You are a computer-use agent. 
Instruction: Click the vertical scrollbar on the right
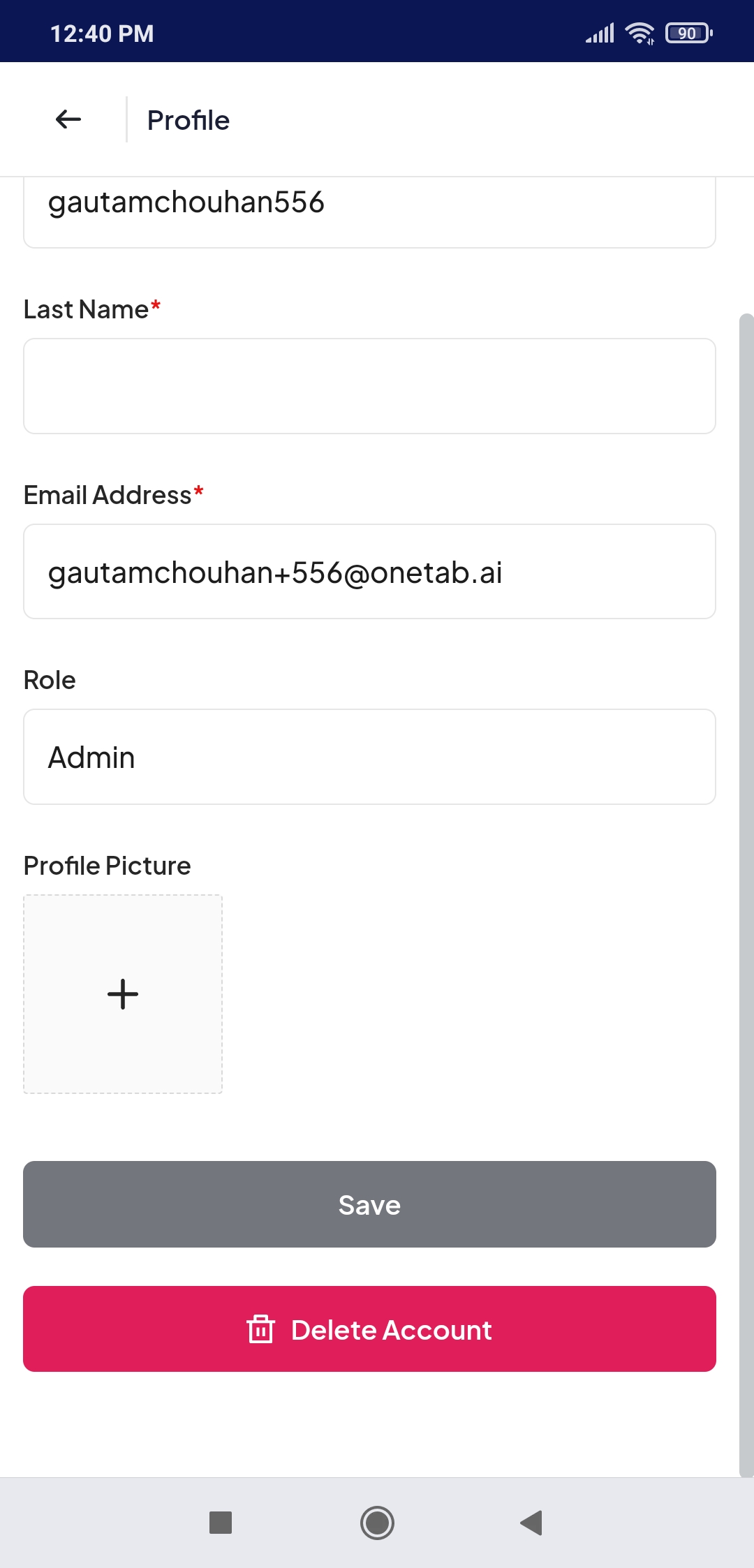tap(746, 896)
